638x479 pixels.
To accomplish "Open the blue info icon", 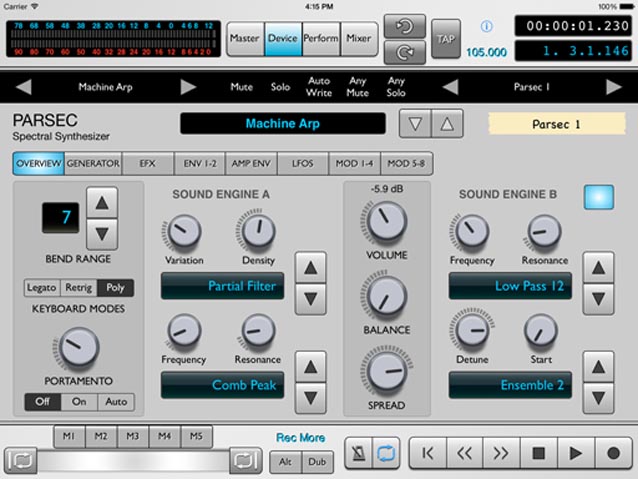I will pos(487,26).
